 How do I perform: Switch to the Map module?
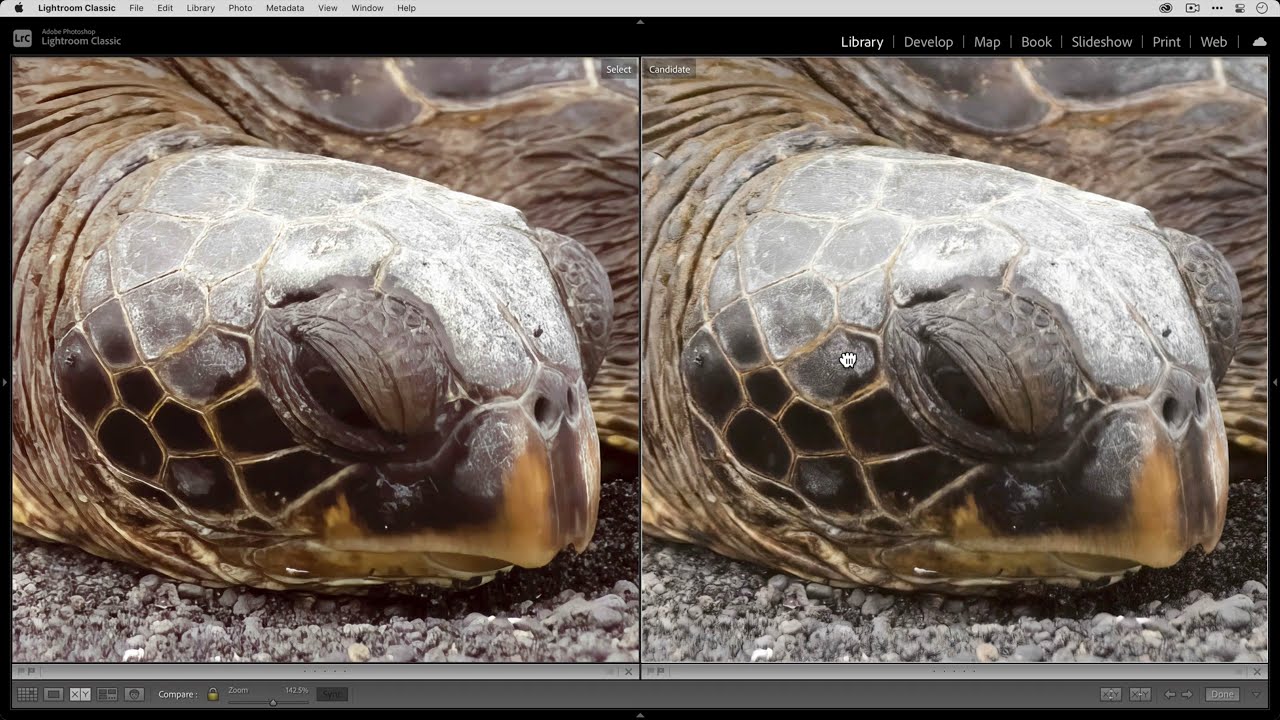(987, 42)
